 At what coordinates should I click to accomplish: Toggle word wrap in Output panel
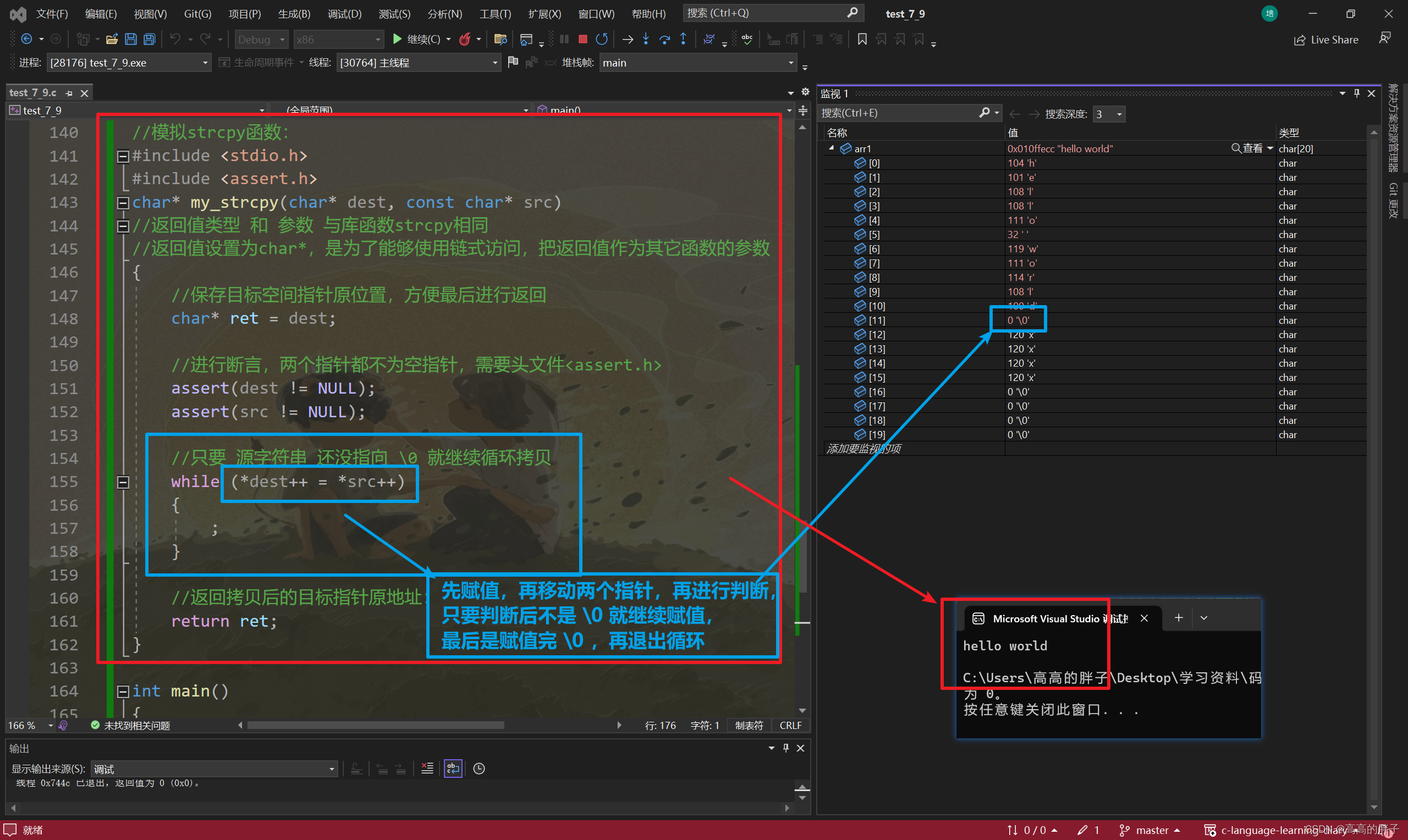[453, 768]
